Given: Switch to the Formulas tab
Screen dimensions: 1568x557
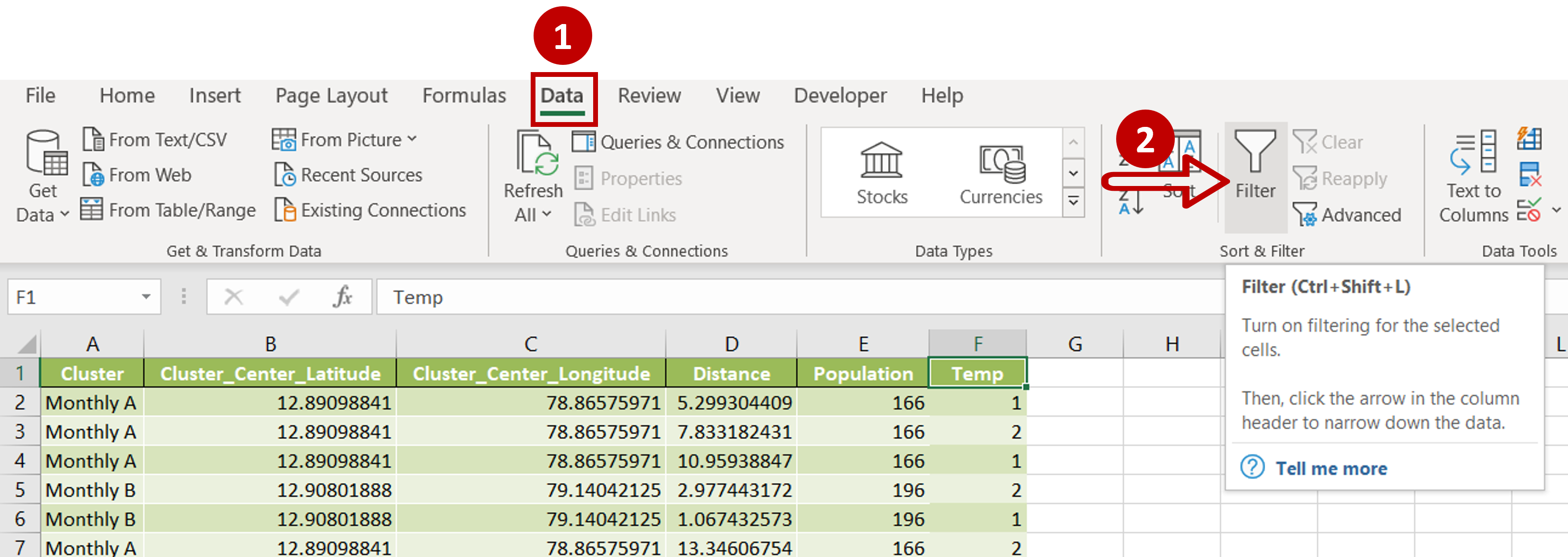Looking at the screenshot, I should tap(464, 96).
